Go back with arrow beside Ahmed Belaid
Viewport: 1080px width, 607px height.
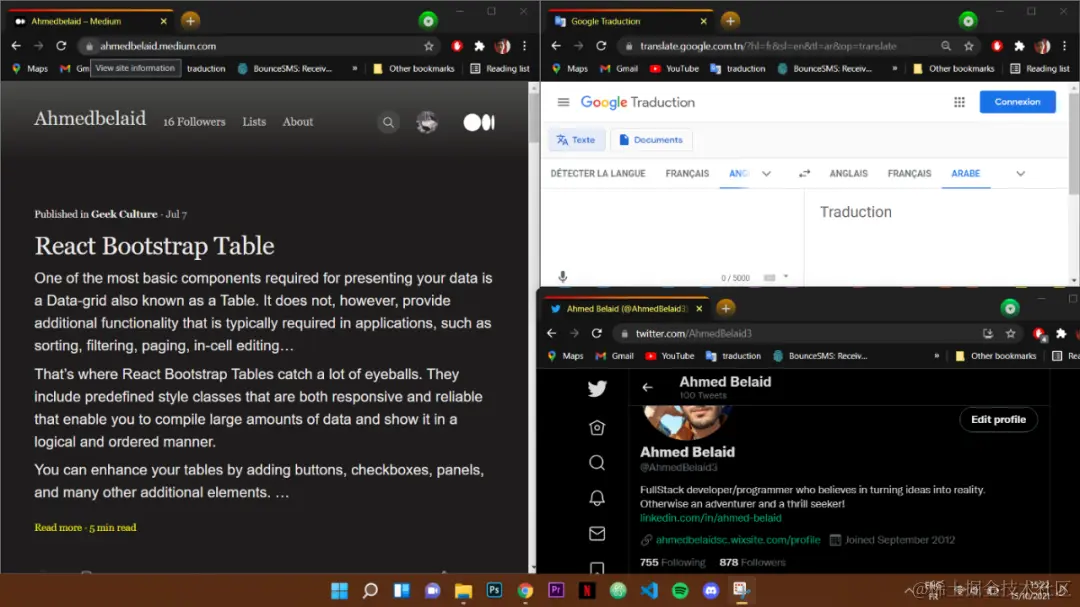pyautogui.click(x=647, y=387)
